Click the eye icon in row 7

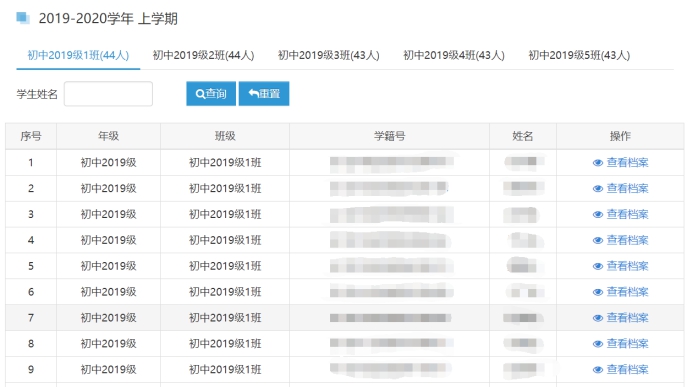click(x=598, y=318)
